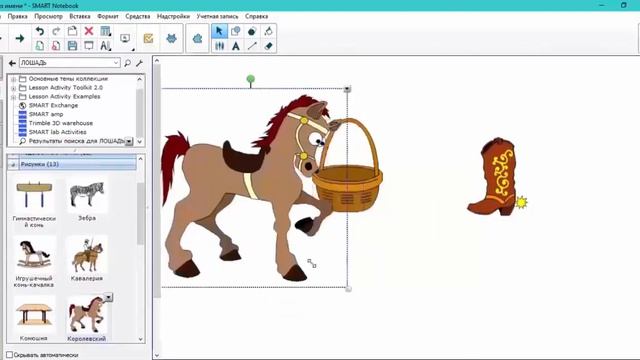Screen dimensions: 640x360
Task: Open the SMART Response assessment icon
Action: click(x=149, y=38)
